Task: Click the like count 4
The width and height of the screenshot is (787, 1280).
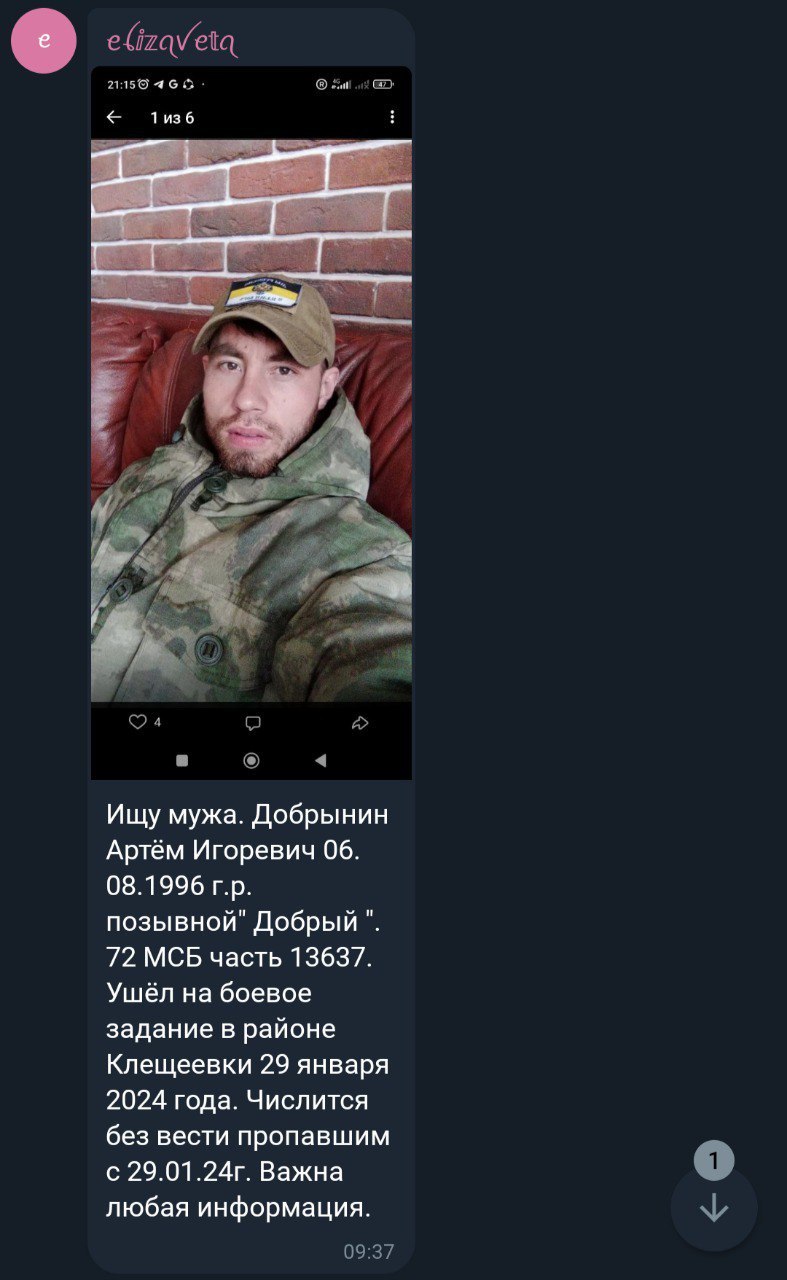Action: click(x=158, y=722)
